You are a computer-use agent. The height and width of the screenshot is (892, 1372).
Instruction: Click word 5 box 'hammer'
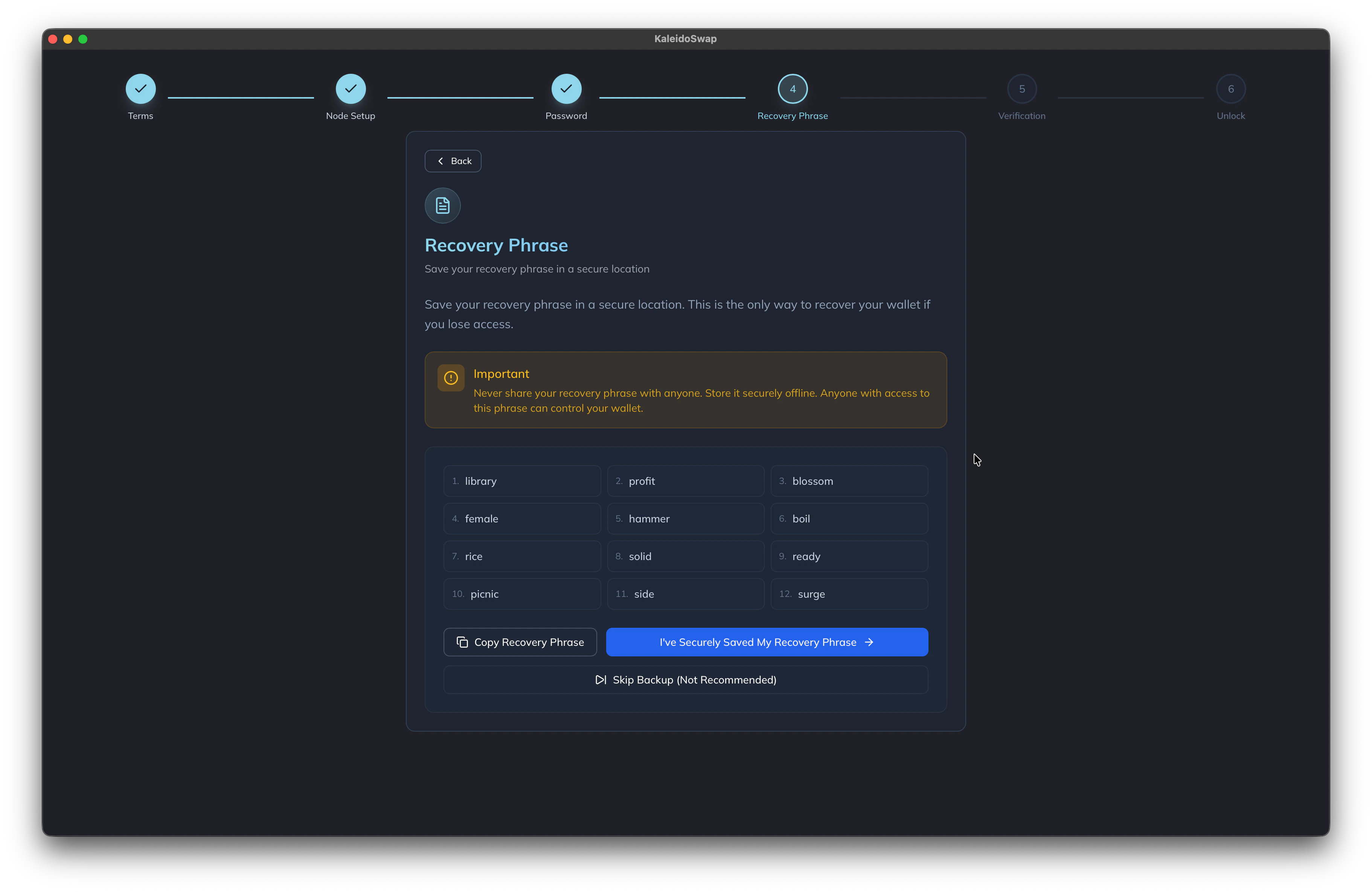pos(685,519)
